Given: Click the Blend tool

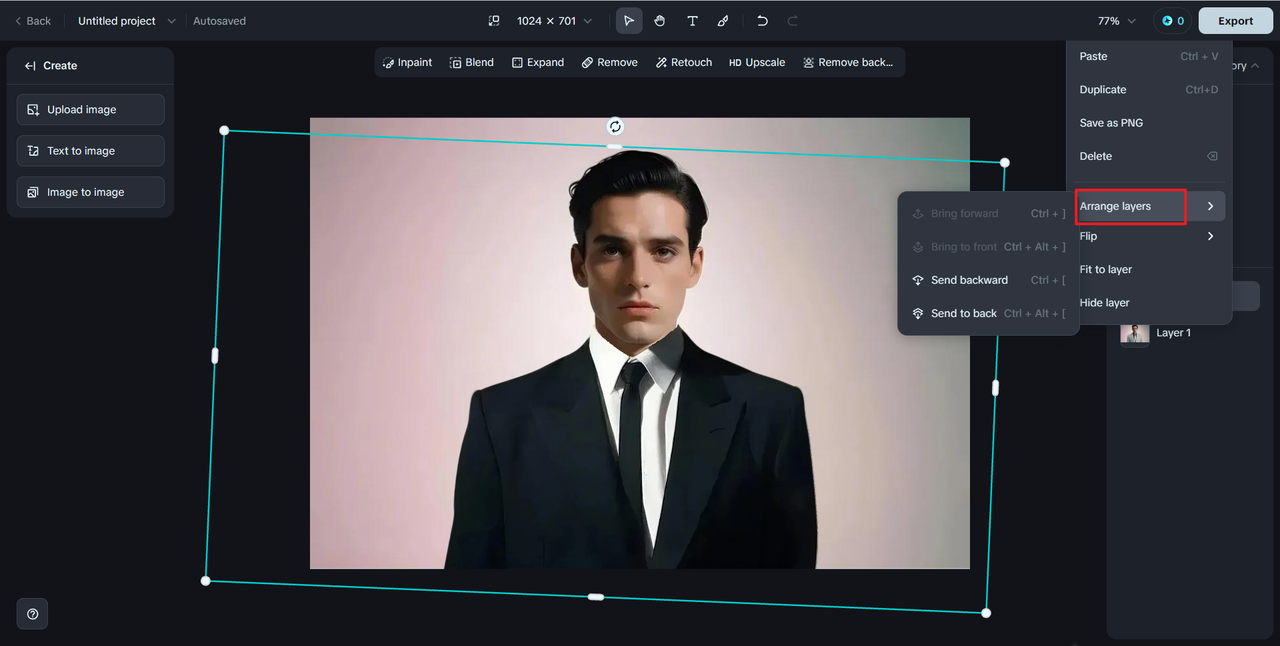Looking at the screenshot, I should click(471, 62).
